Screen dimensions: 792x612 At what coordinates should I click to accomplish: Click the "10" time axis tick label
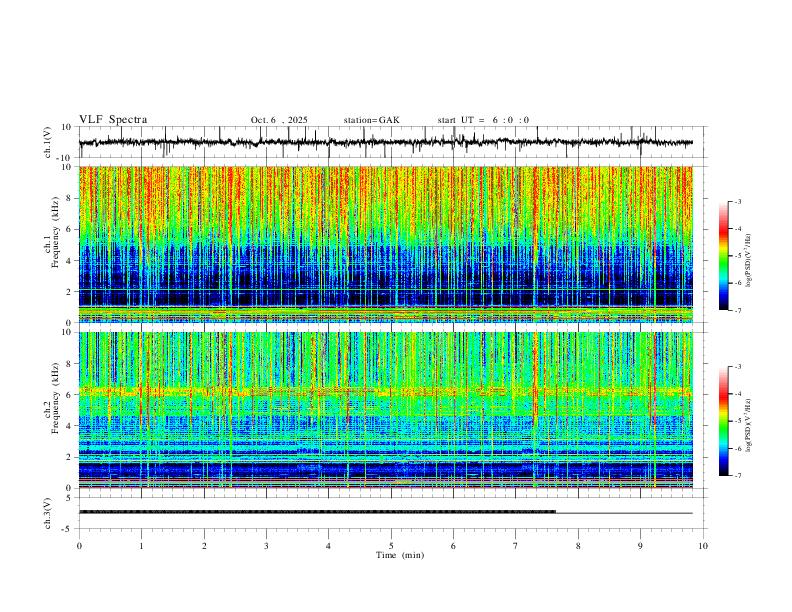[x=703, y=546]
